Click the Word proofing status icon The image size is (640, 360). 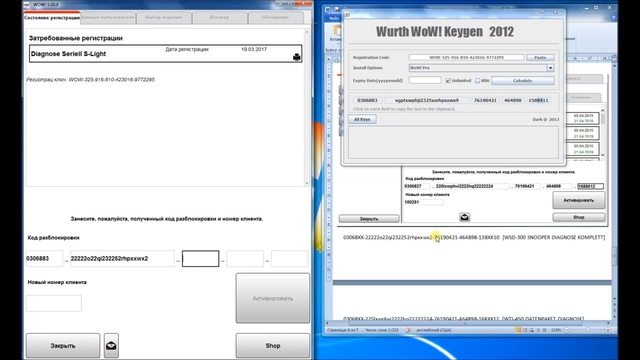click(x=407, y=330)
